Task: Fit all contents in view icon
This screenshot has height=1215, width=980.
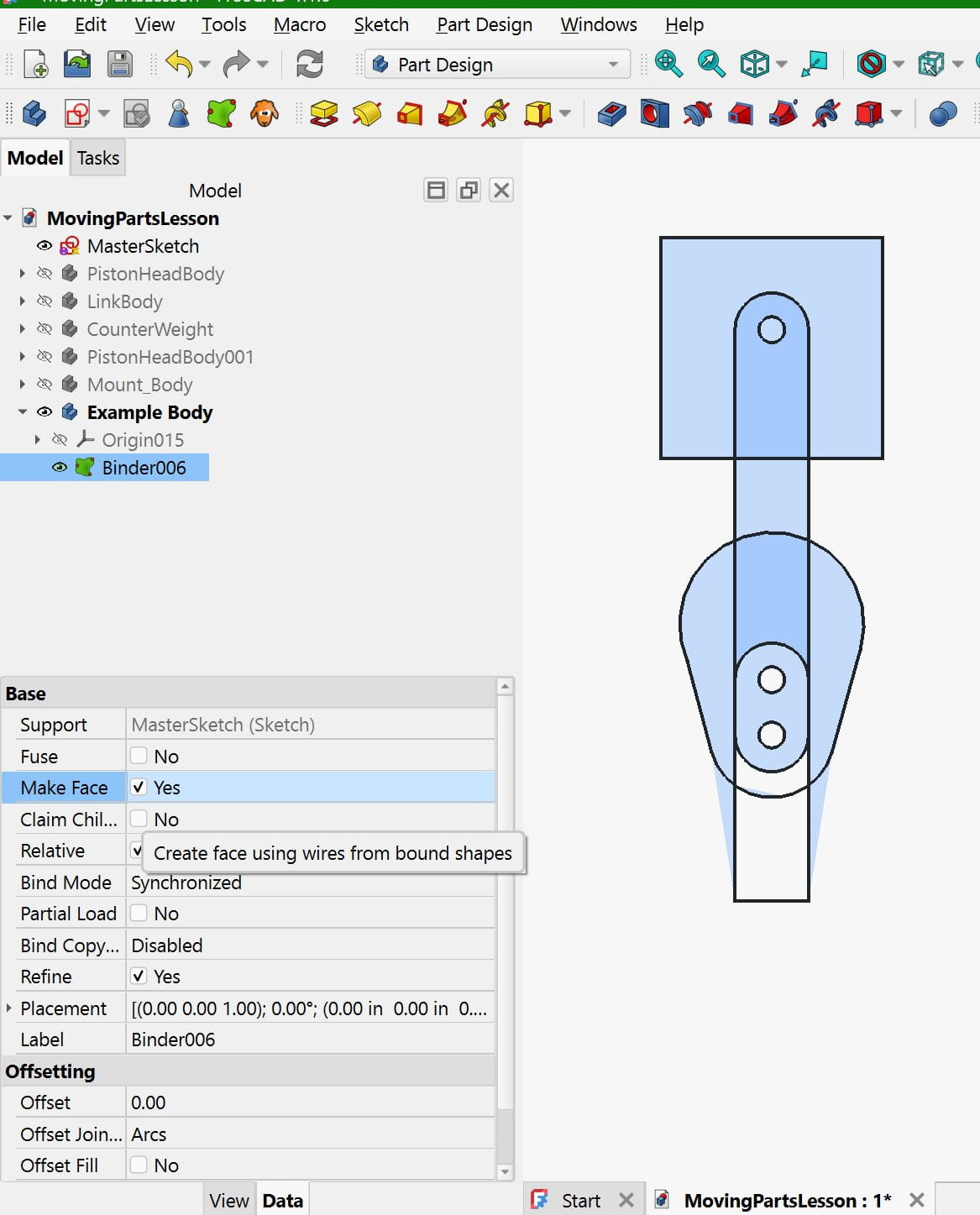Action: 668,64
